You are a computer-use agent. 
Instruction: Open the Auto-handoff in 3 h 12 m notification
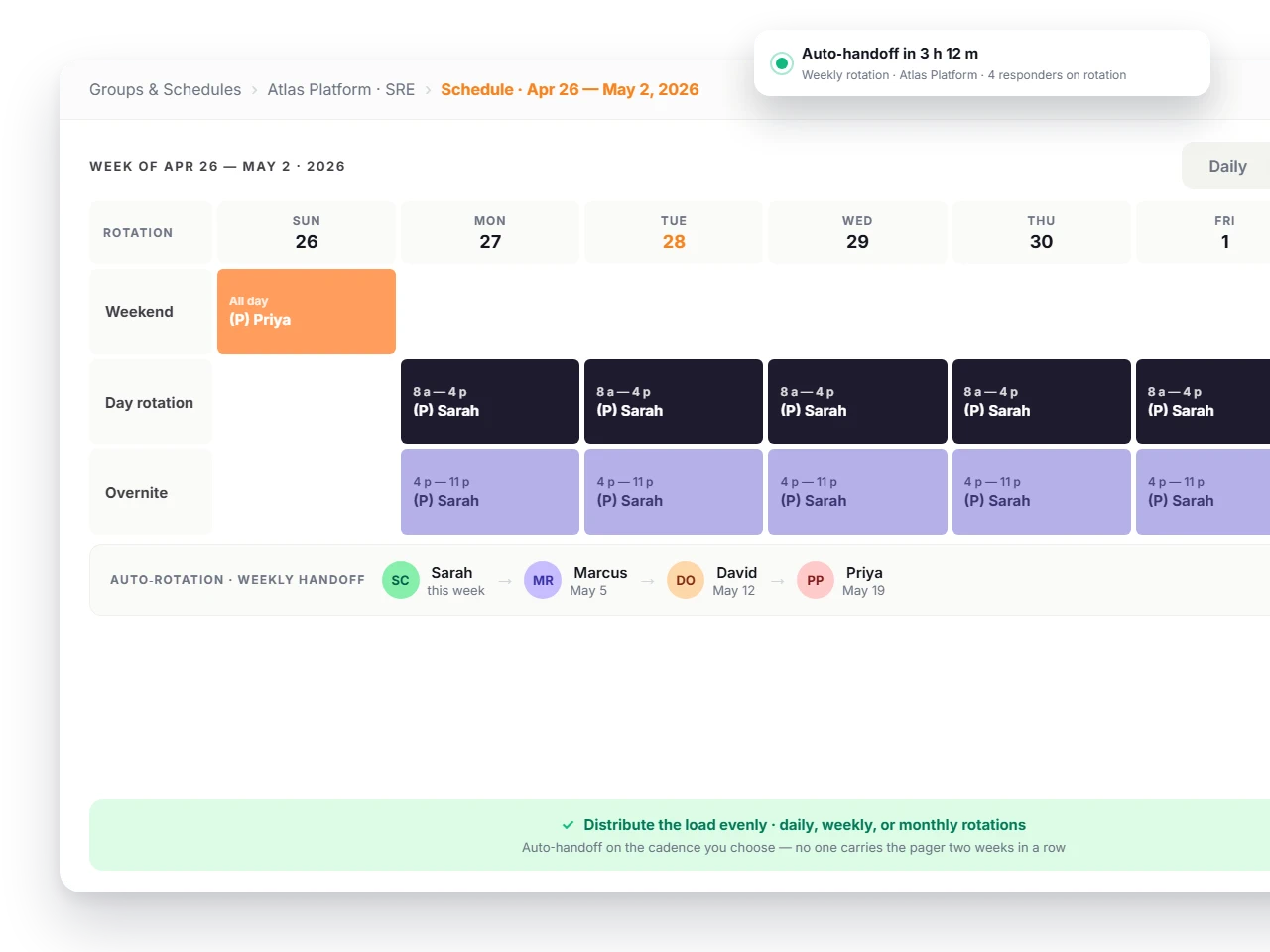pyautogui.click(x=982, y=63)
